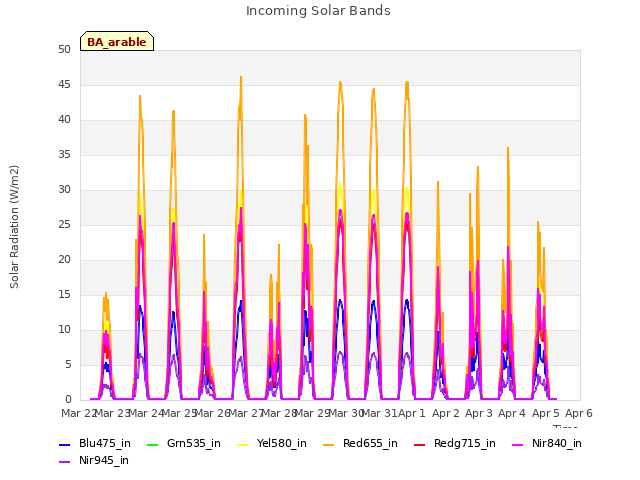Click the Nir840_in legend magenta swatch
Image resolution: width=640 pixels, height=480 pixels.
(518, 444)
